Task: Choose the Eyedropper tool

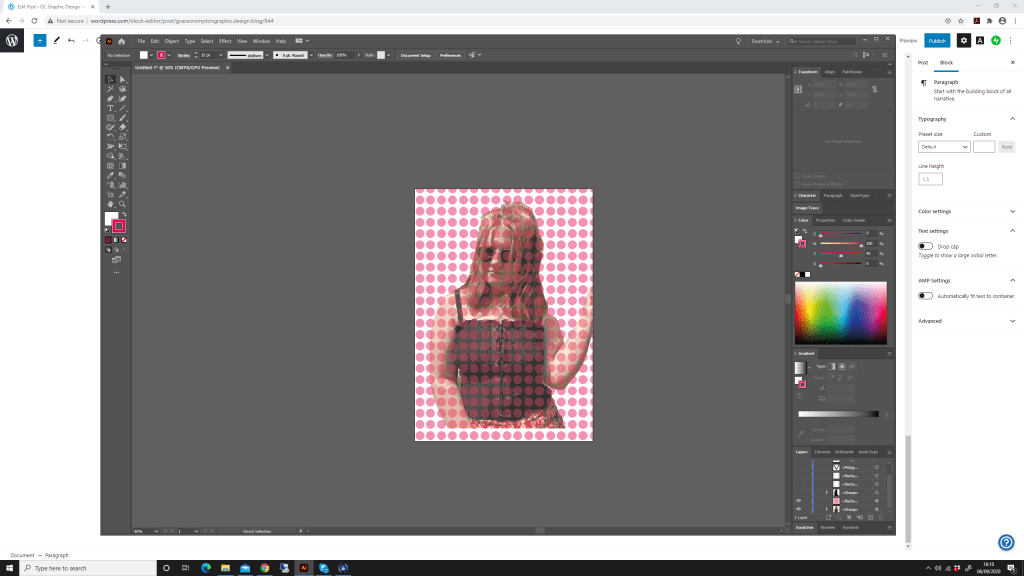Action: coord(110,175)
